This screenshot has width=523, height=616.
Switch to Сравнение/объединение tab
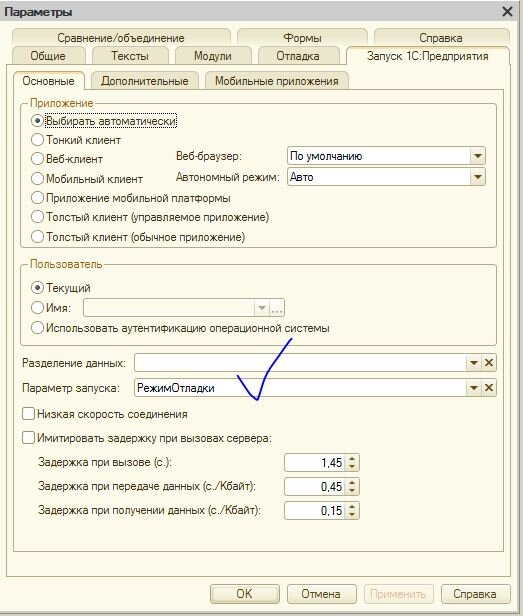point(121,38)
